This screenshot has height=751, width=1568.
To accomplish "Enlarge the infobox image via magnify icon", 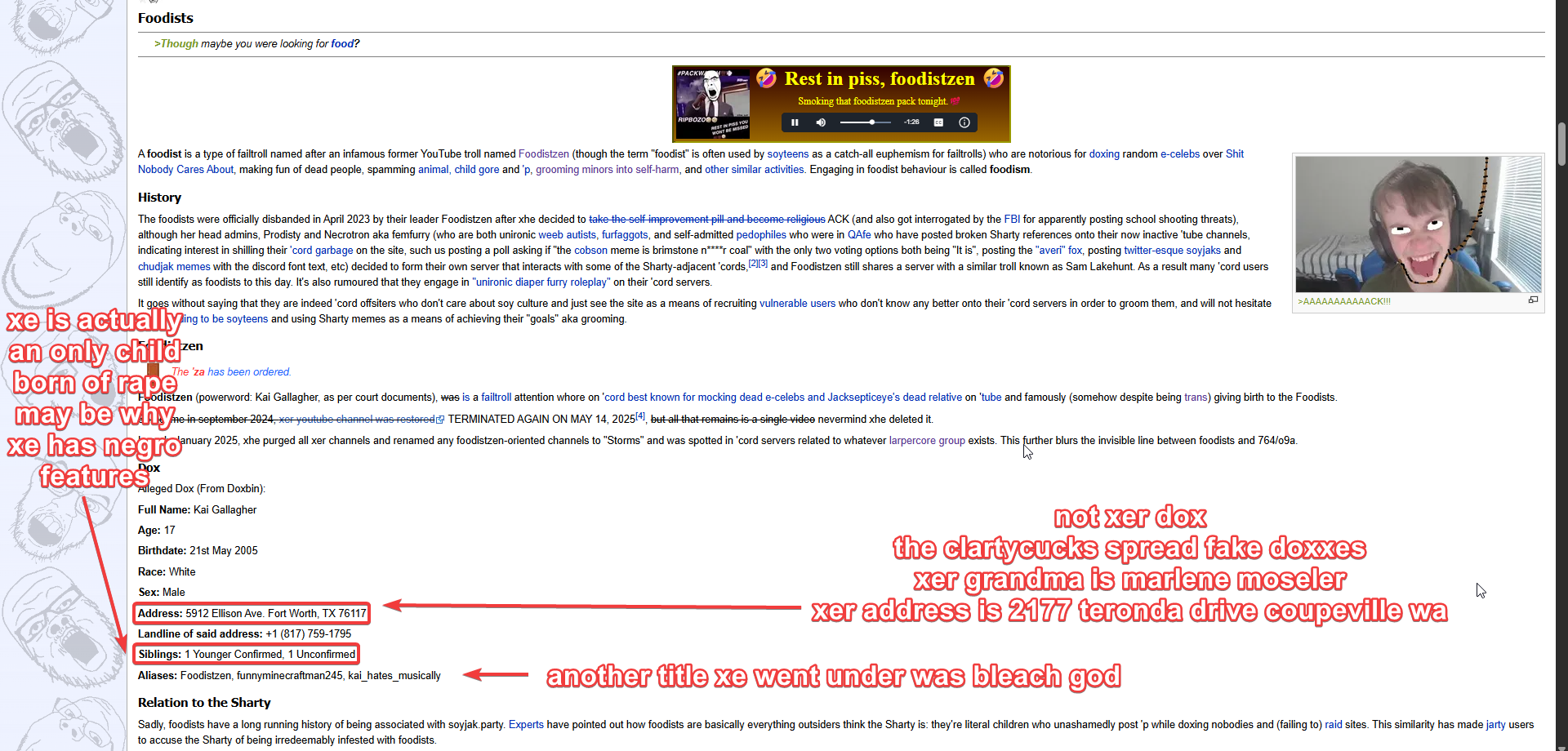I will [x=1533, y=300].
